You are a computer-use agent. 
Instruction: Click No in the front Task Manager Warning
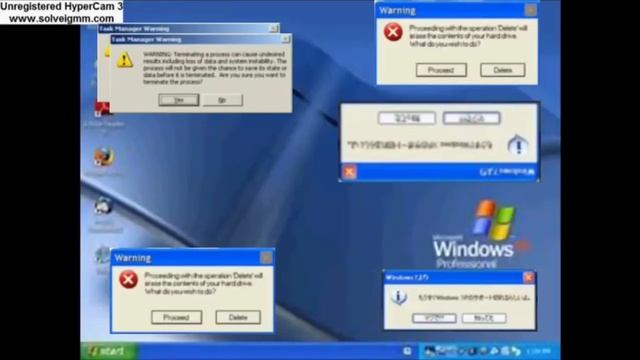222,100
